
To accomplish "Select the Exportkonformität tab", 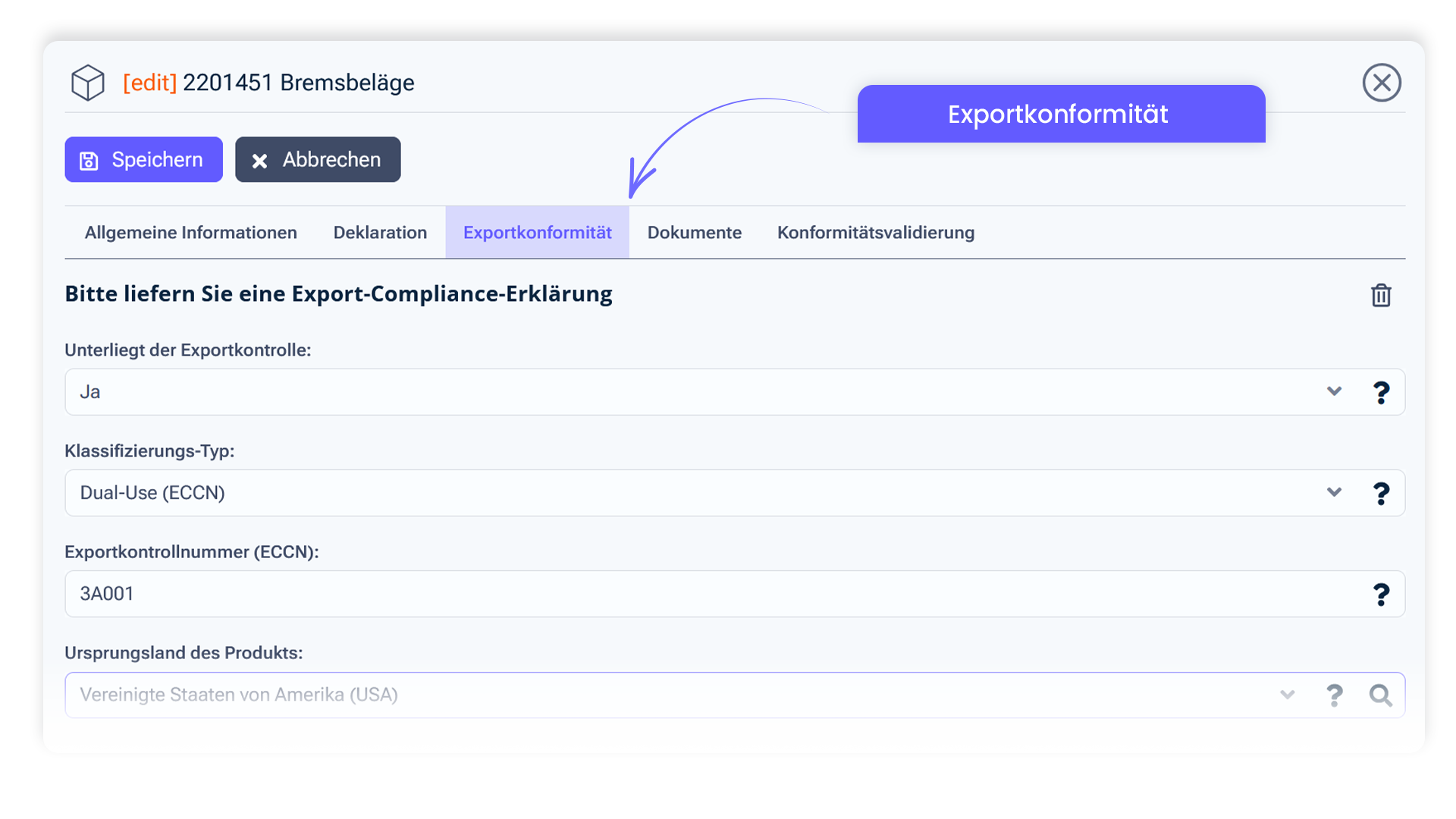I will [x=537, y=233].
